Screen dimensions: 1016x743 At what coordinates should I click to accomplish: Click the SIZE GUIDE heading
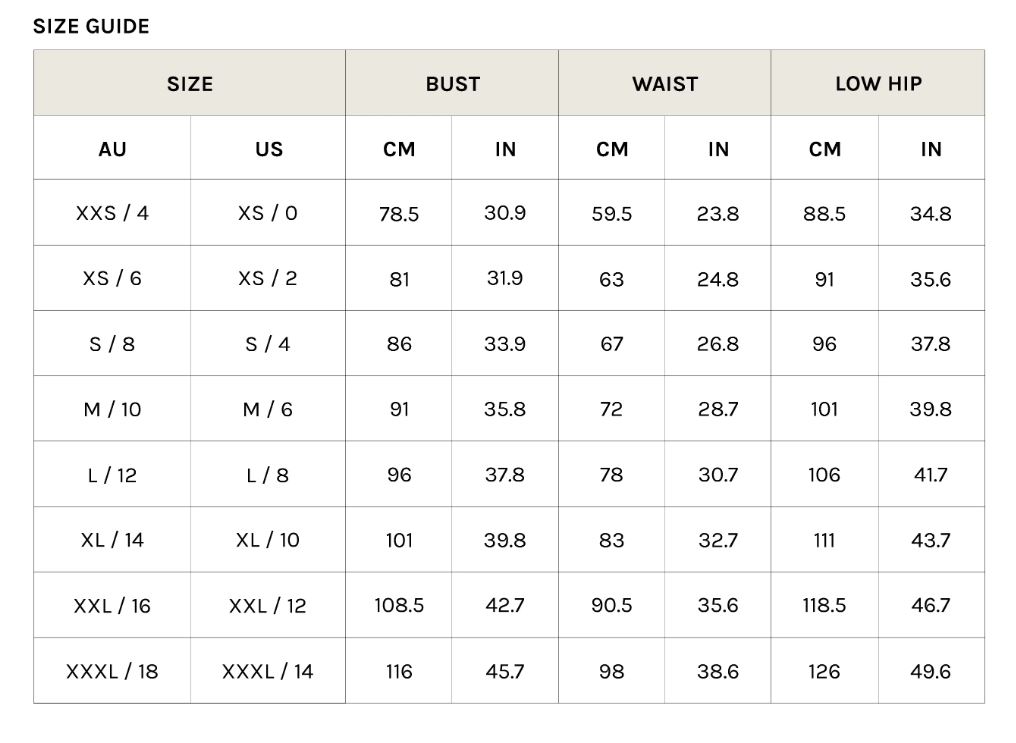click(x=91, y=27)
